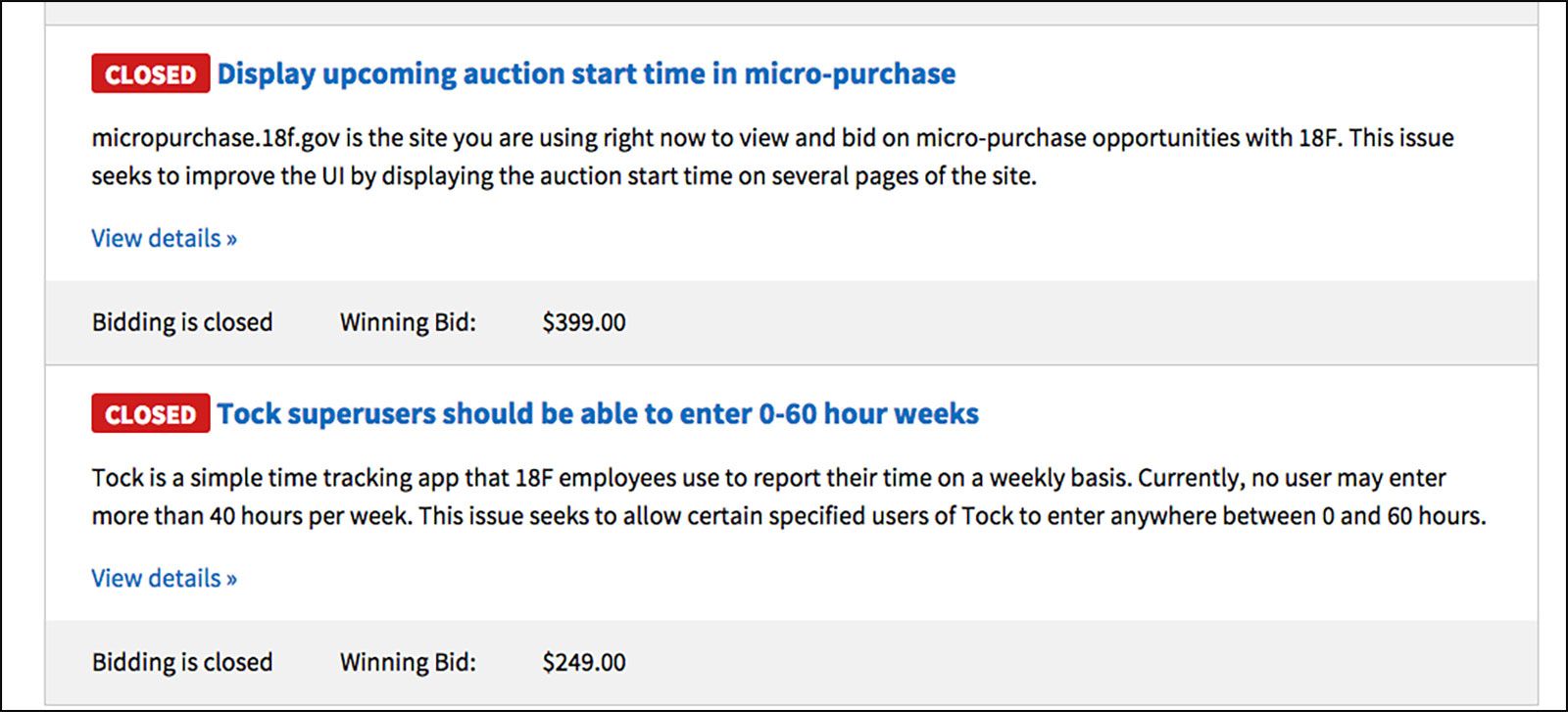Click the CLOSED badge on the Tock superusers issue
1568x712 pixels.
(x=149, y=413)
